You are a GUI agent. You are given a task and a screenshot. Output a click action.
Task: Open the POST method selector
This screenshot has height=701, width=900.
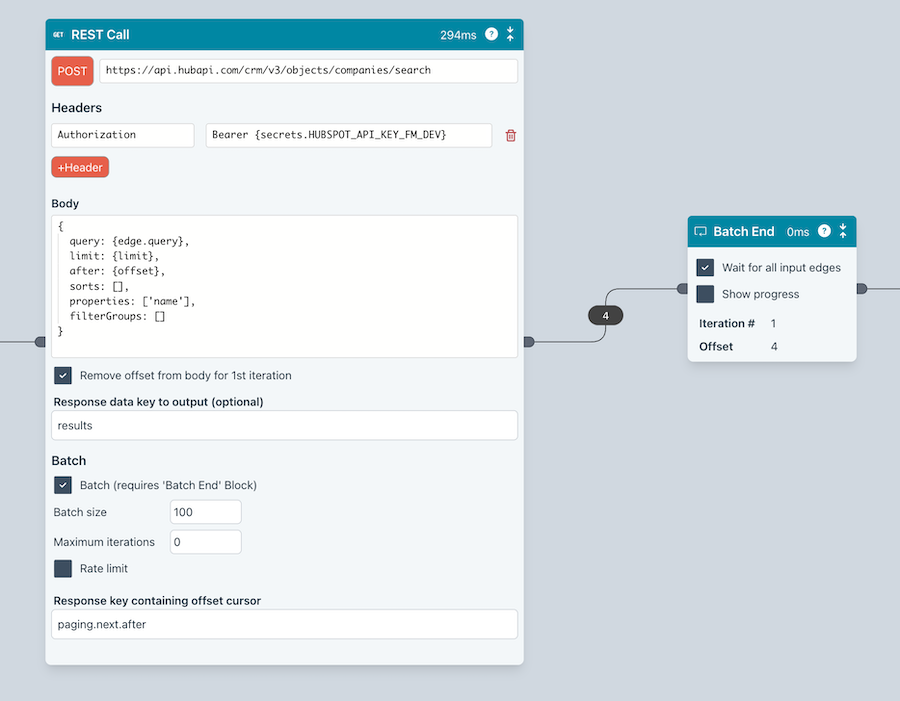[72, 71]
